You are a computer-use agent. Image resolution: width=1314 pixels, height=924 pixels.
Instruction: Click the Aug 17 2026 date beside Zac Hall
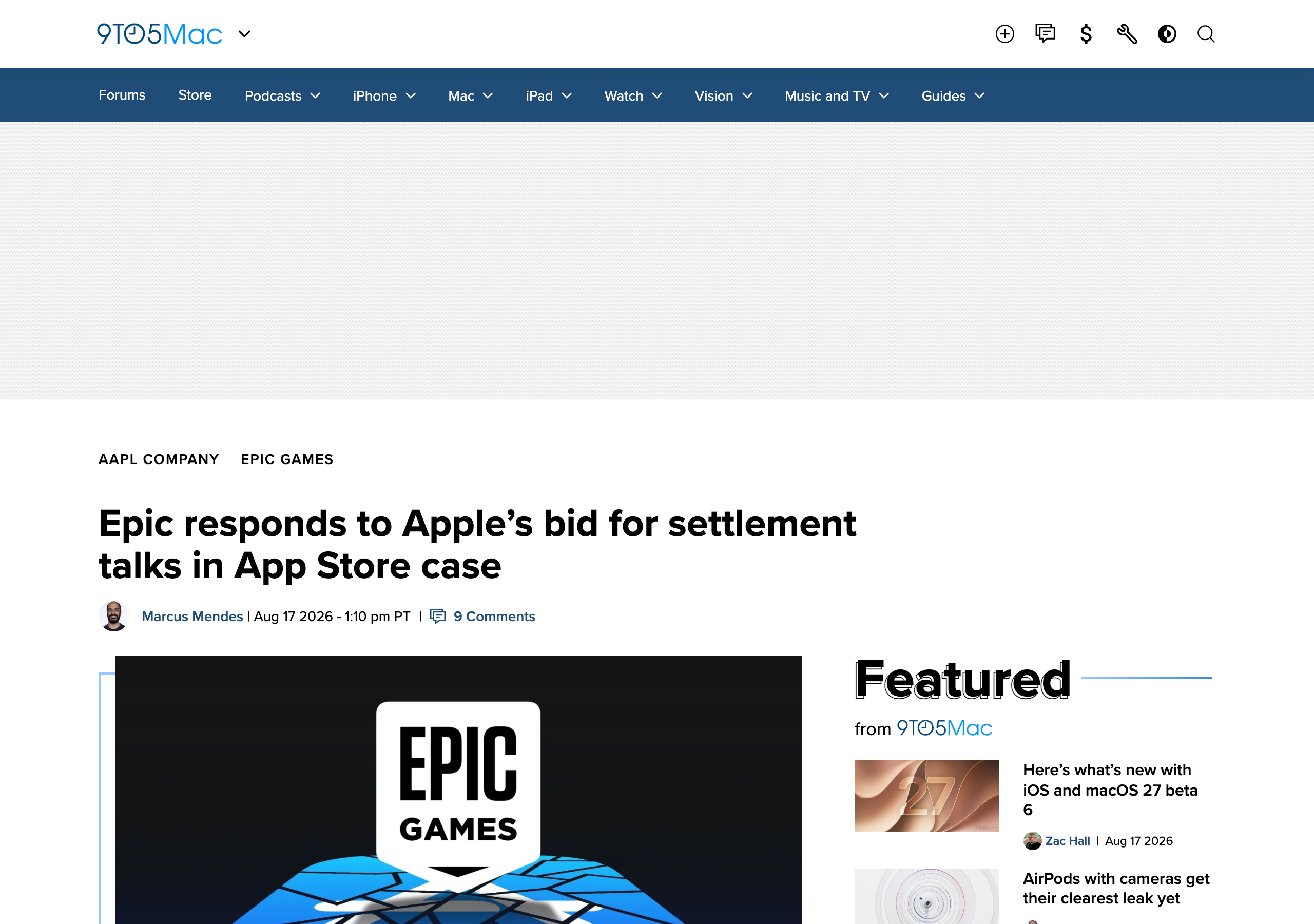(1139, 840)
